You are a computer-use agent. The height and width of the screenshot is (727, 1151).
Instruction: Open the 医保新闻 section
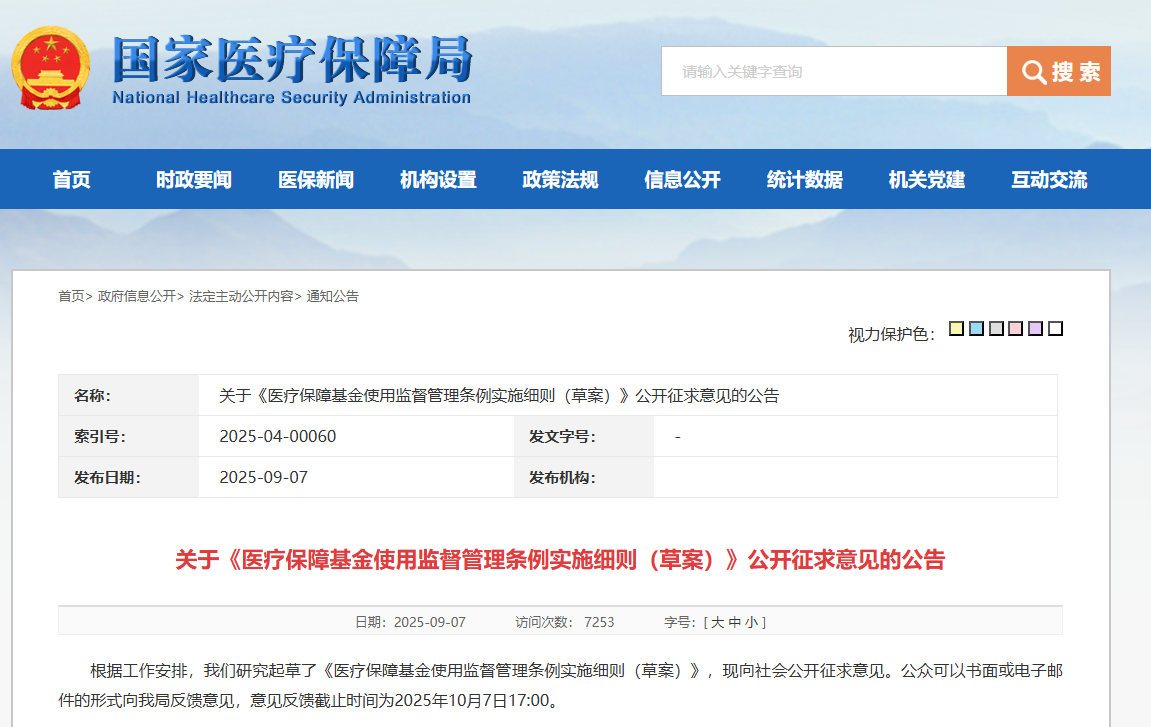pyautogui.click(x=316, y=180)
